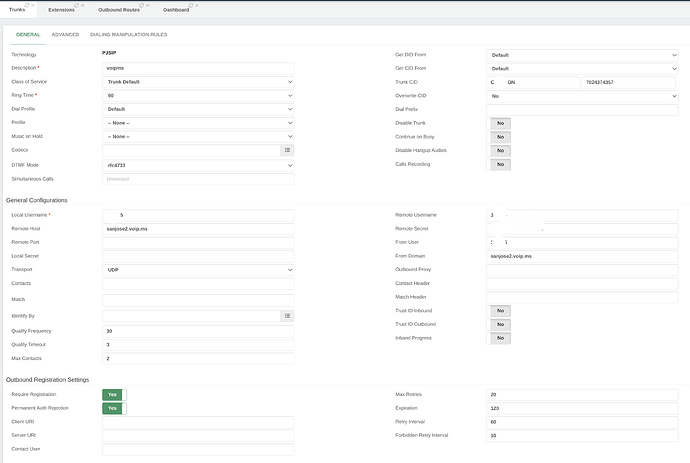
Task: Open the Advanced sub-tab
Action: [x=65, y=34]
